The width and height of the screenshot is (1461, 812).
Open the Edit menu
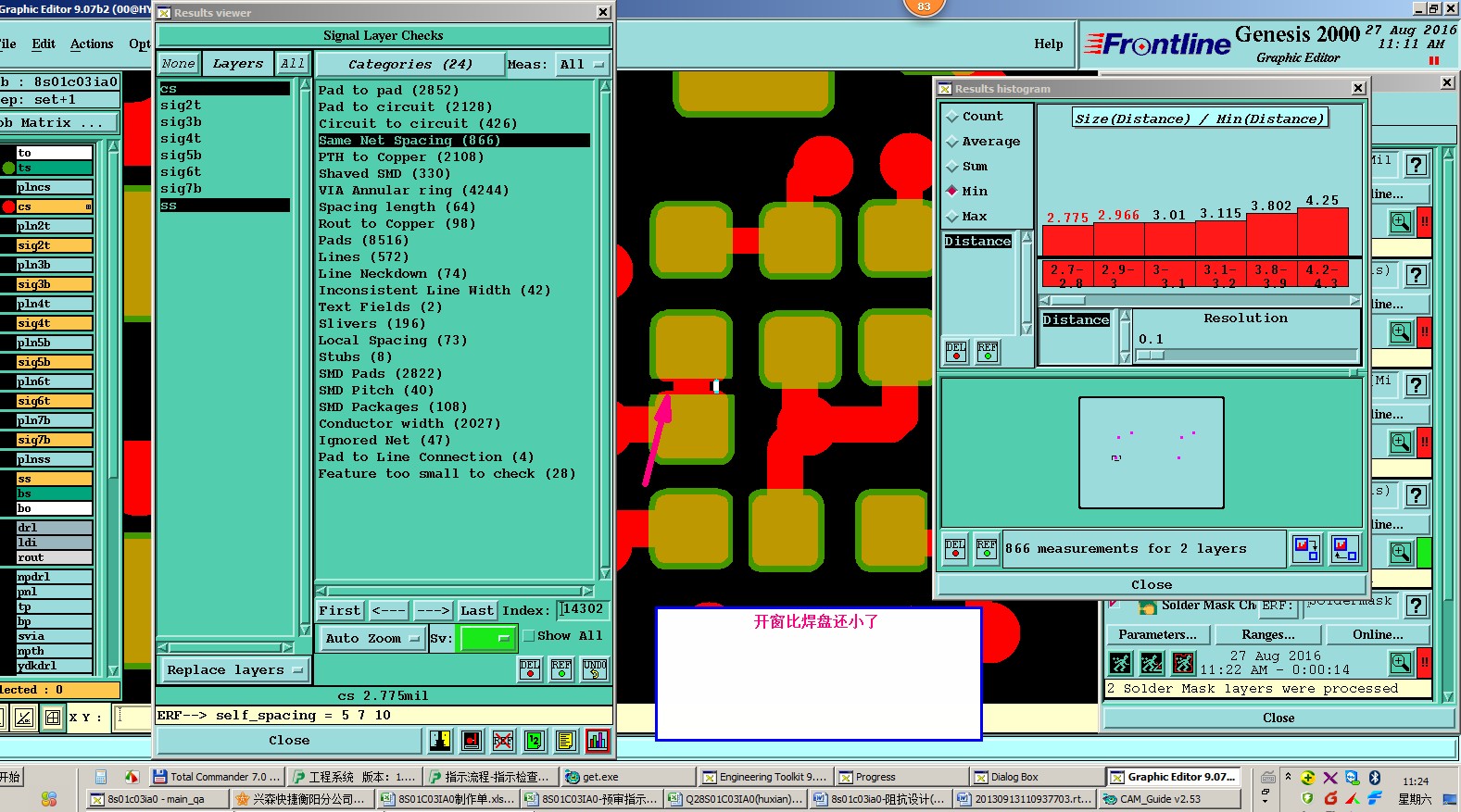tap(44, 44)
